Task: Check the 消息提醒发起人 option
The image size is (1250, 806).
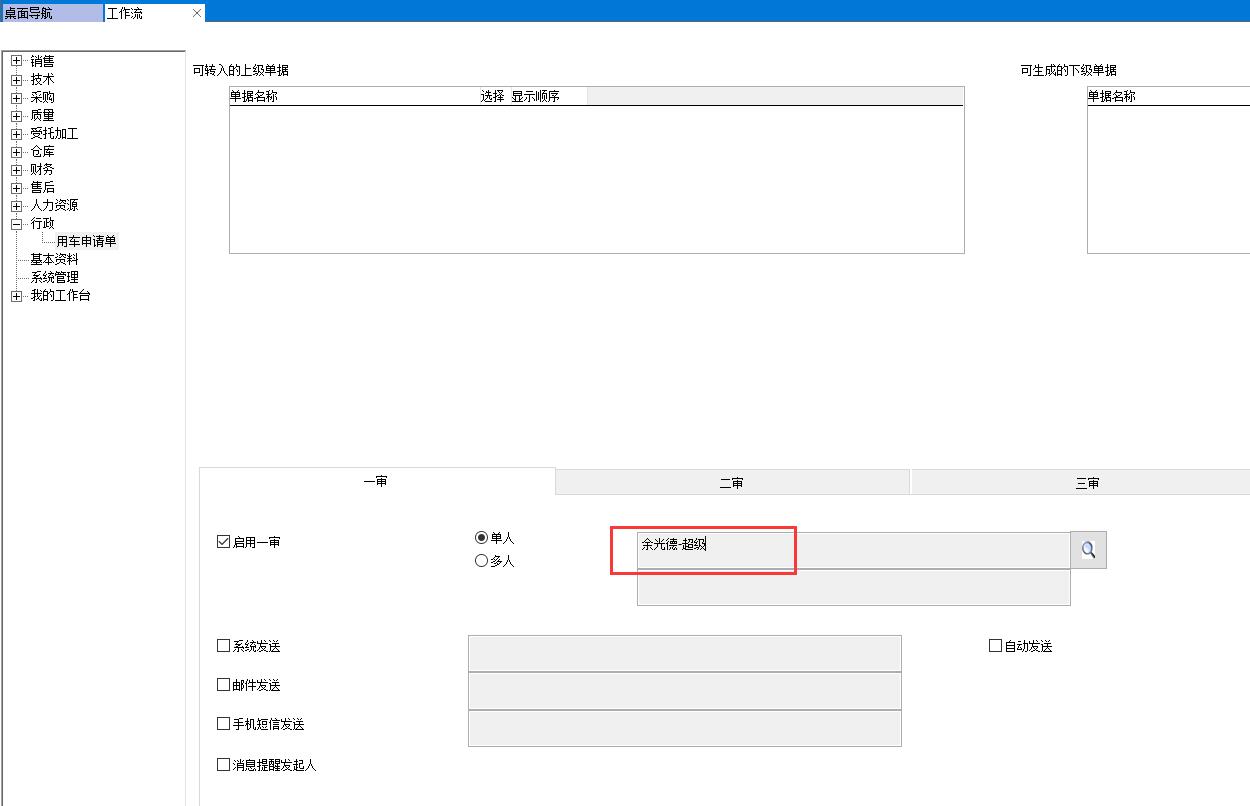Action: (x=224, y=765)
